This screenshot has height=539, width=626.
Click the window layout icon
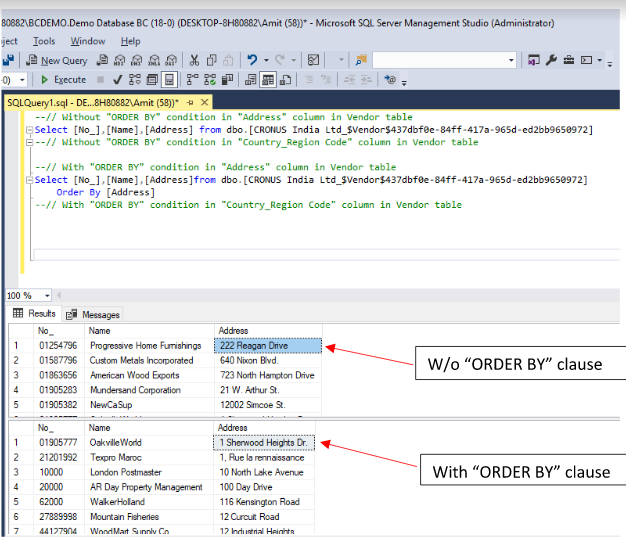click(586, 60)
